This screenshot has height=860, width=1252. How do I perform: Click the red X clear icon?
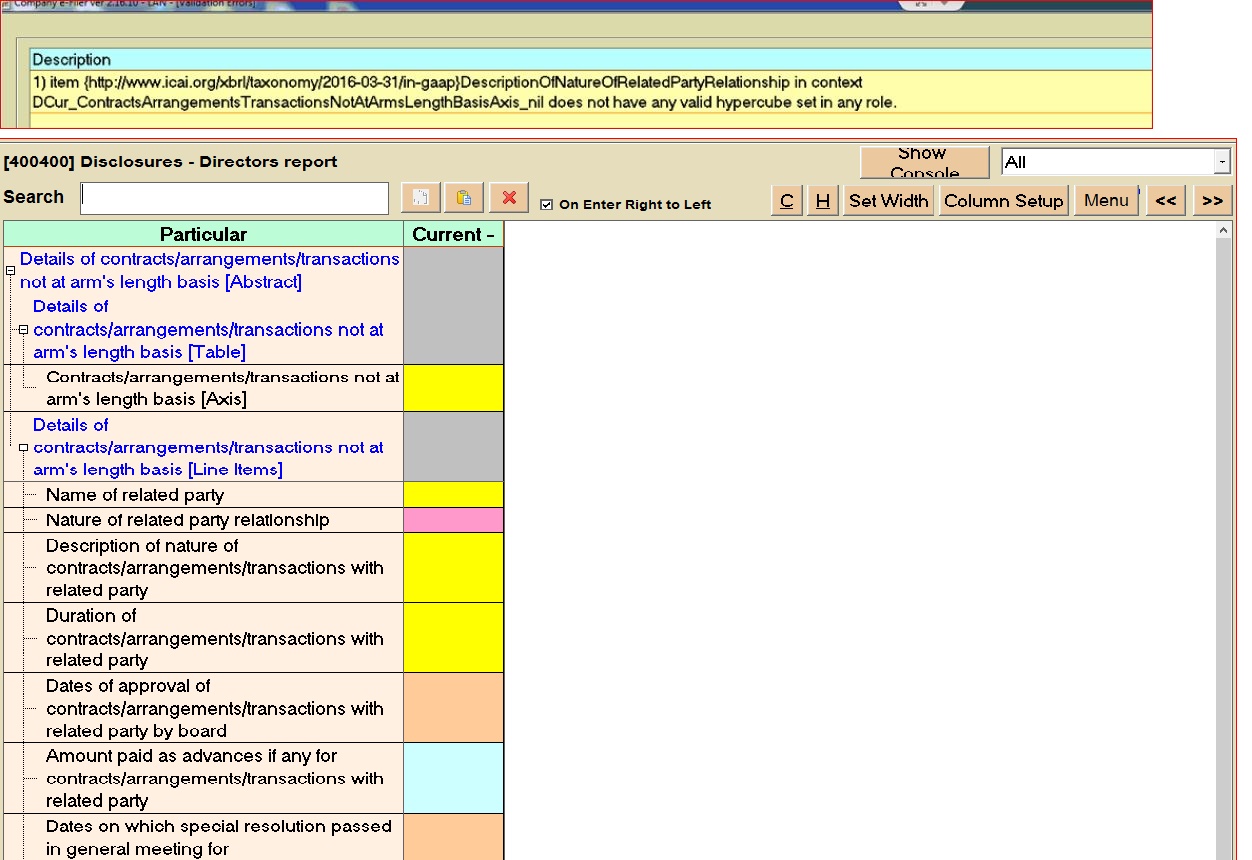tap(509, 198)
